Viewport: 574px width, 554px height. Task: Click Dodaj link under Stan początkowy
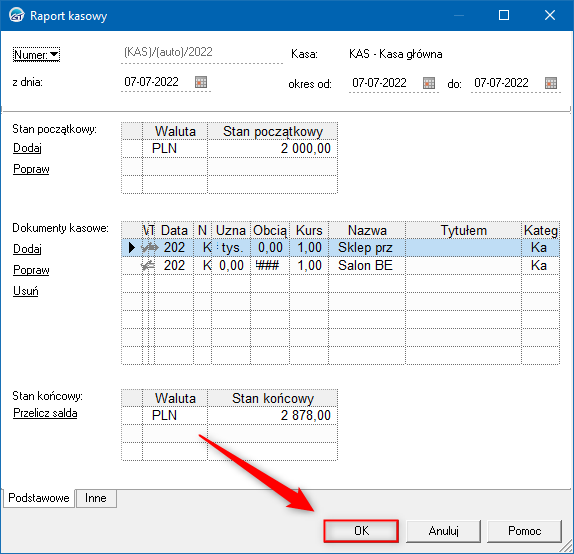[x=27, y=148]
